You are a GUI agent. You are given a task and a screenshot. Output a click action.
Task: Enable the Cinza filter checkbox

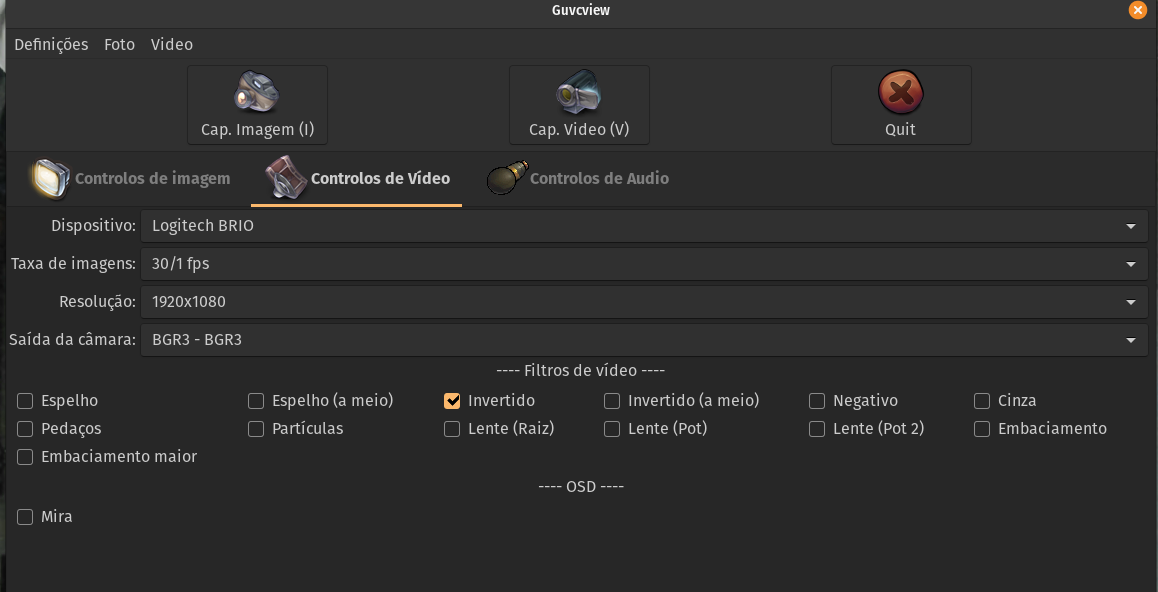981,401
